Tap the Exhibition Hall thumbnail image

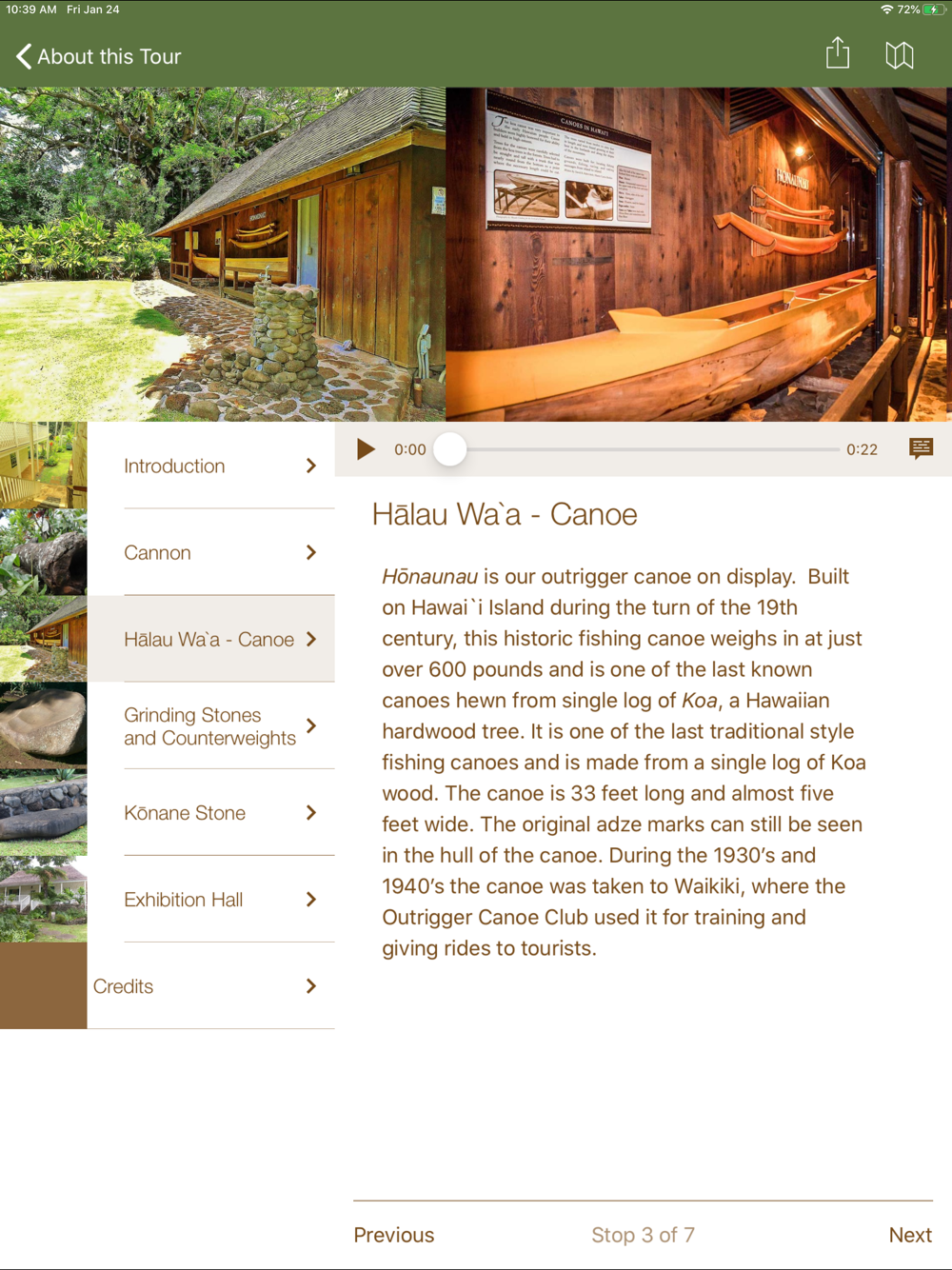pyautogui.click(x=43, y=899)
